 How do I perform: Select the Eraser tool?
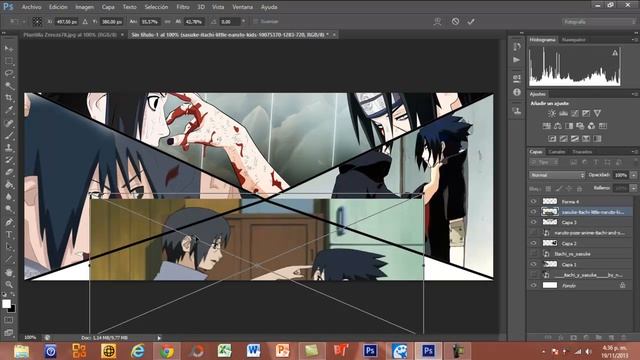[9, 172]
